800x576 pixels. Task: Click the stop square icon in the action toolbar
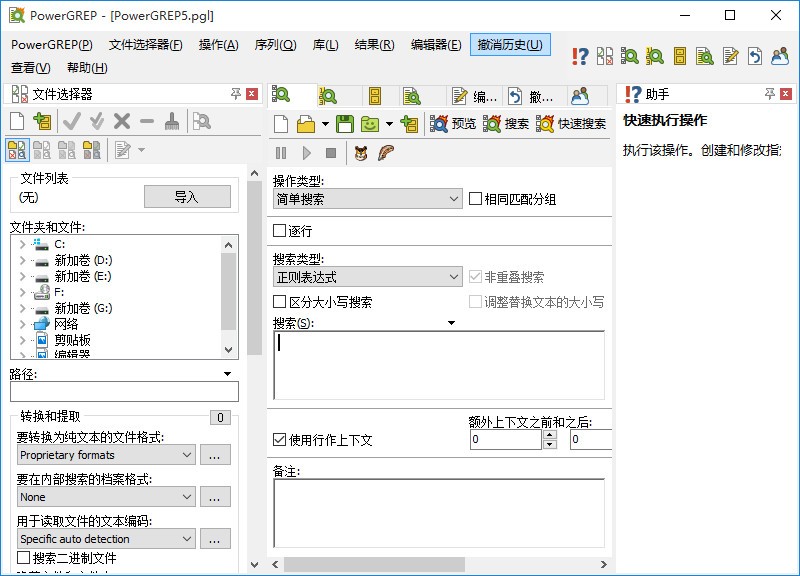tap(331, 153)
